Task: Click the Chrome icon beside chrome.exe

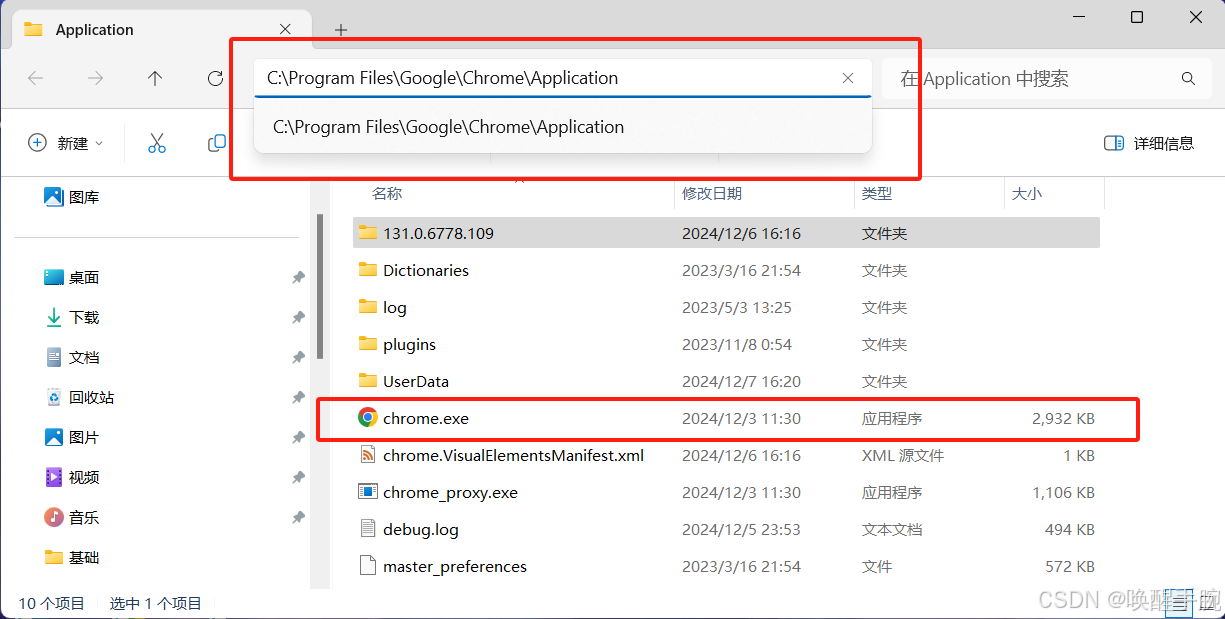Action: 368,418
